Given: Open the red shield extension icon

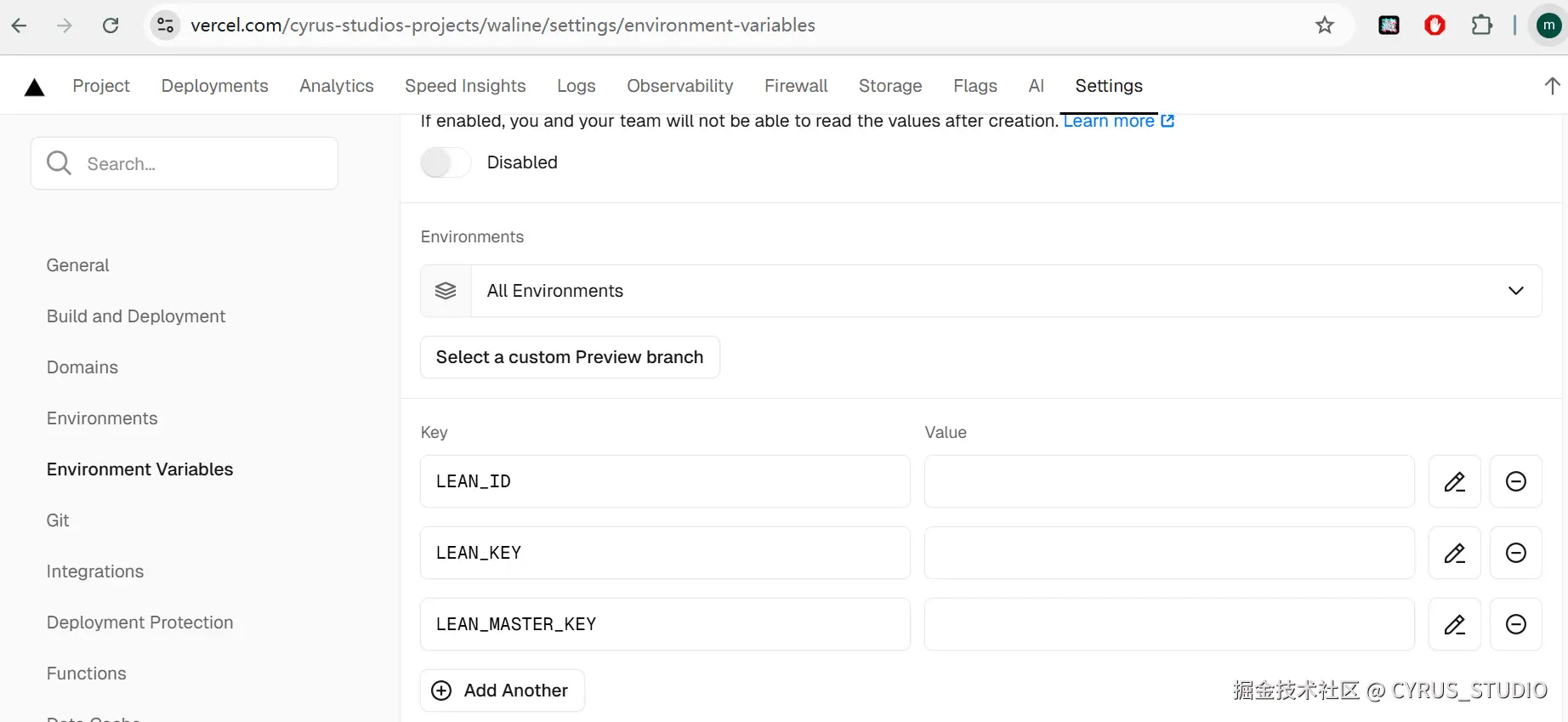Looking at the screenshot, I should click(1435, 26).
